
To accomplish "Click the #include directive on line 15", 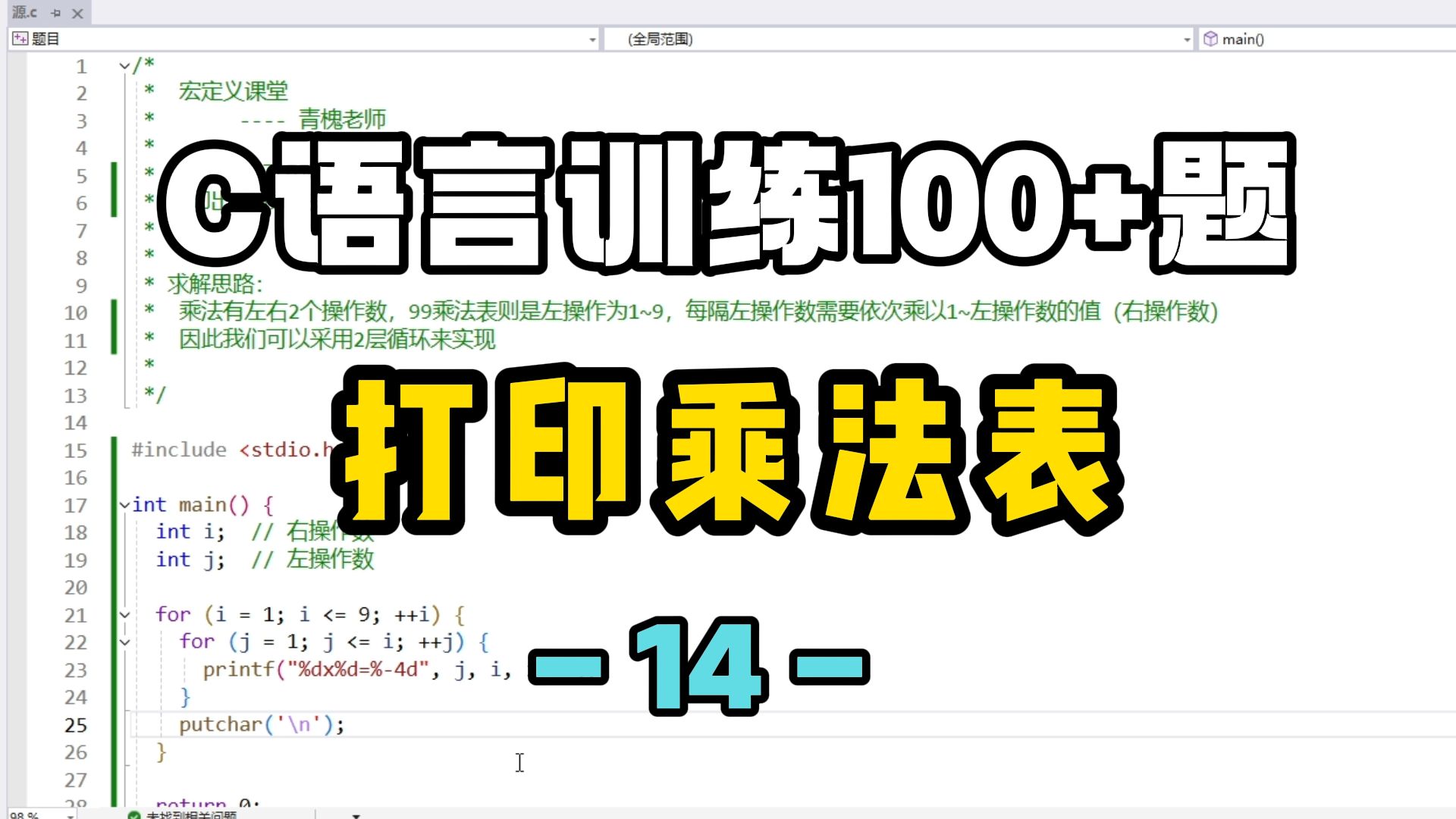I will pos(179,450).
